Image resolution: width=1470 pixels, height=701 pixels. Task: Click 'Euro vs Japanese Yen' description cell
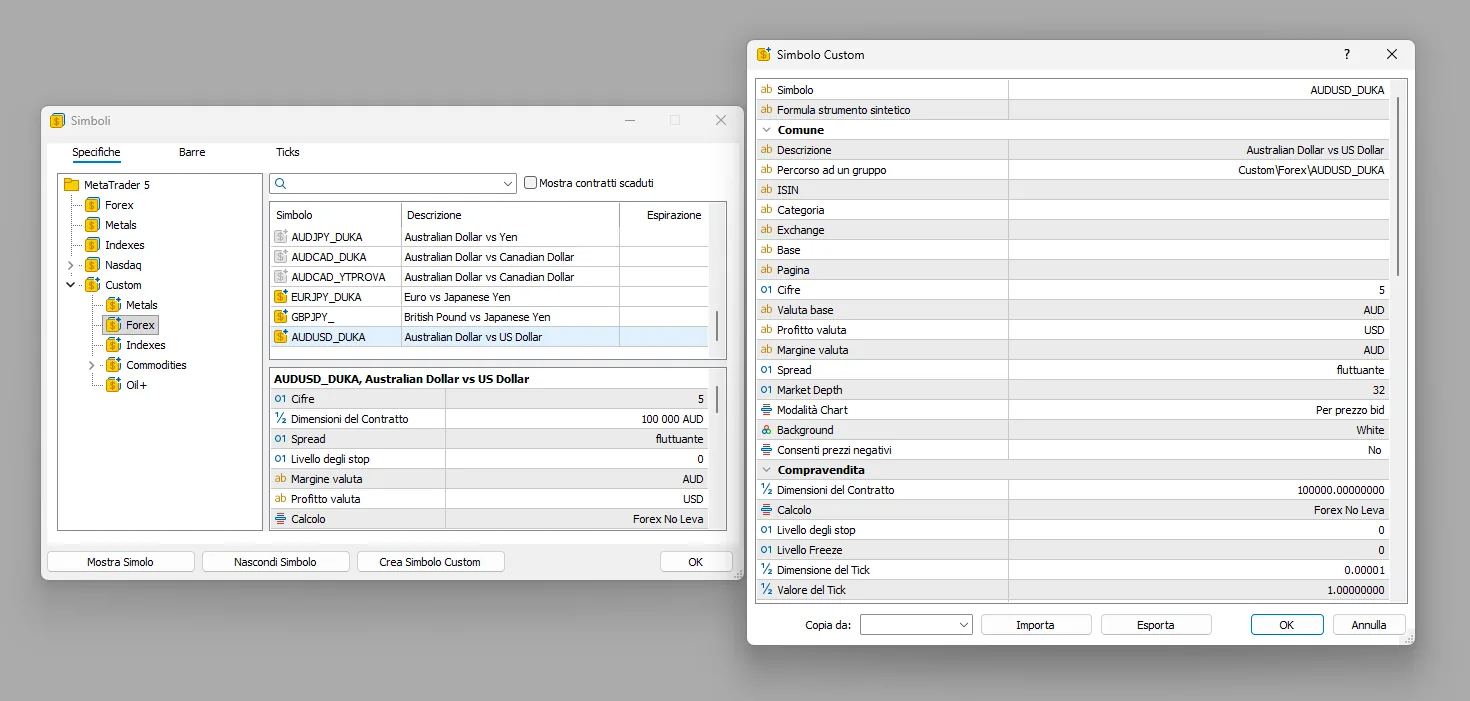510,297
